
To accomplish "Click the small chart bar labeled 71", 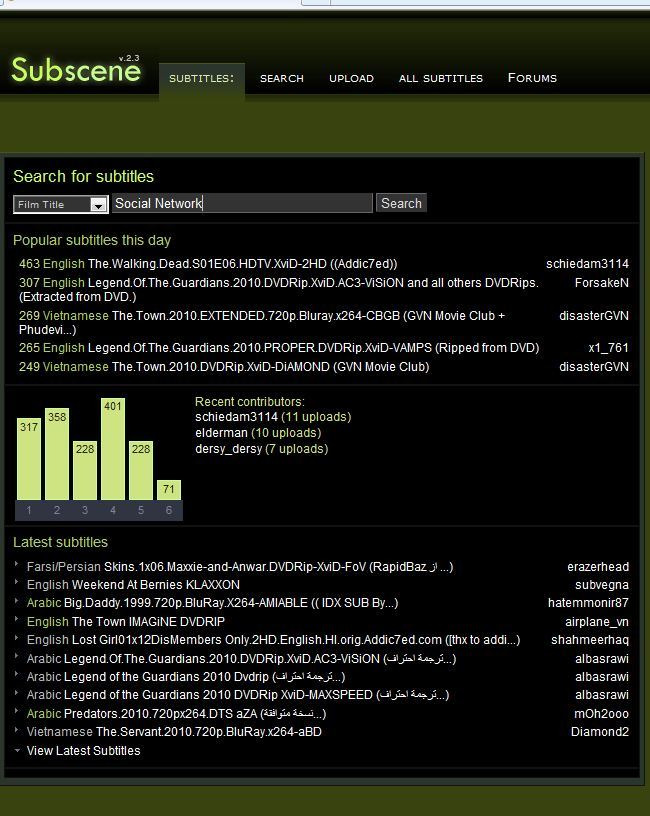I will [169, 490].
